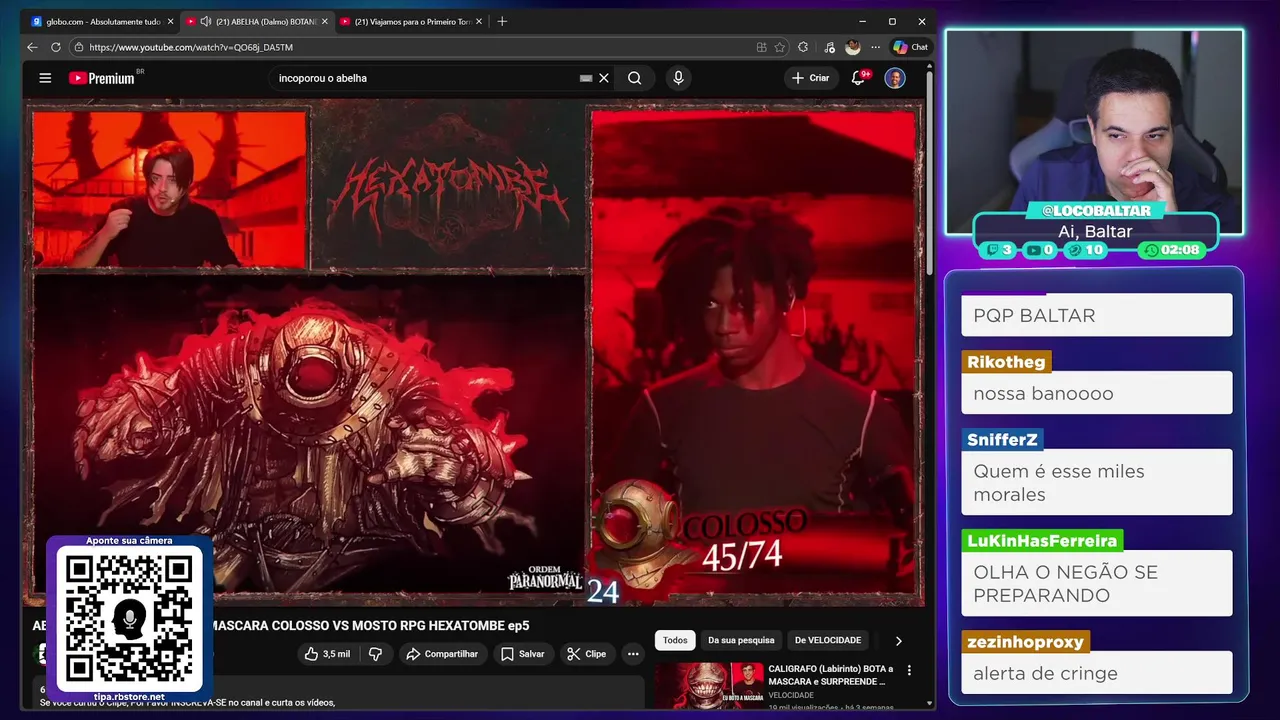Viewport: 1280px width, 720px height.
Task: Select the Da sua pesquisa chip
Action: click(x=741, y=640)
